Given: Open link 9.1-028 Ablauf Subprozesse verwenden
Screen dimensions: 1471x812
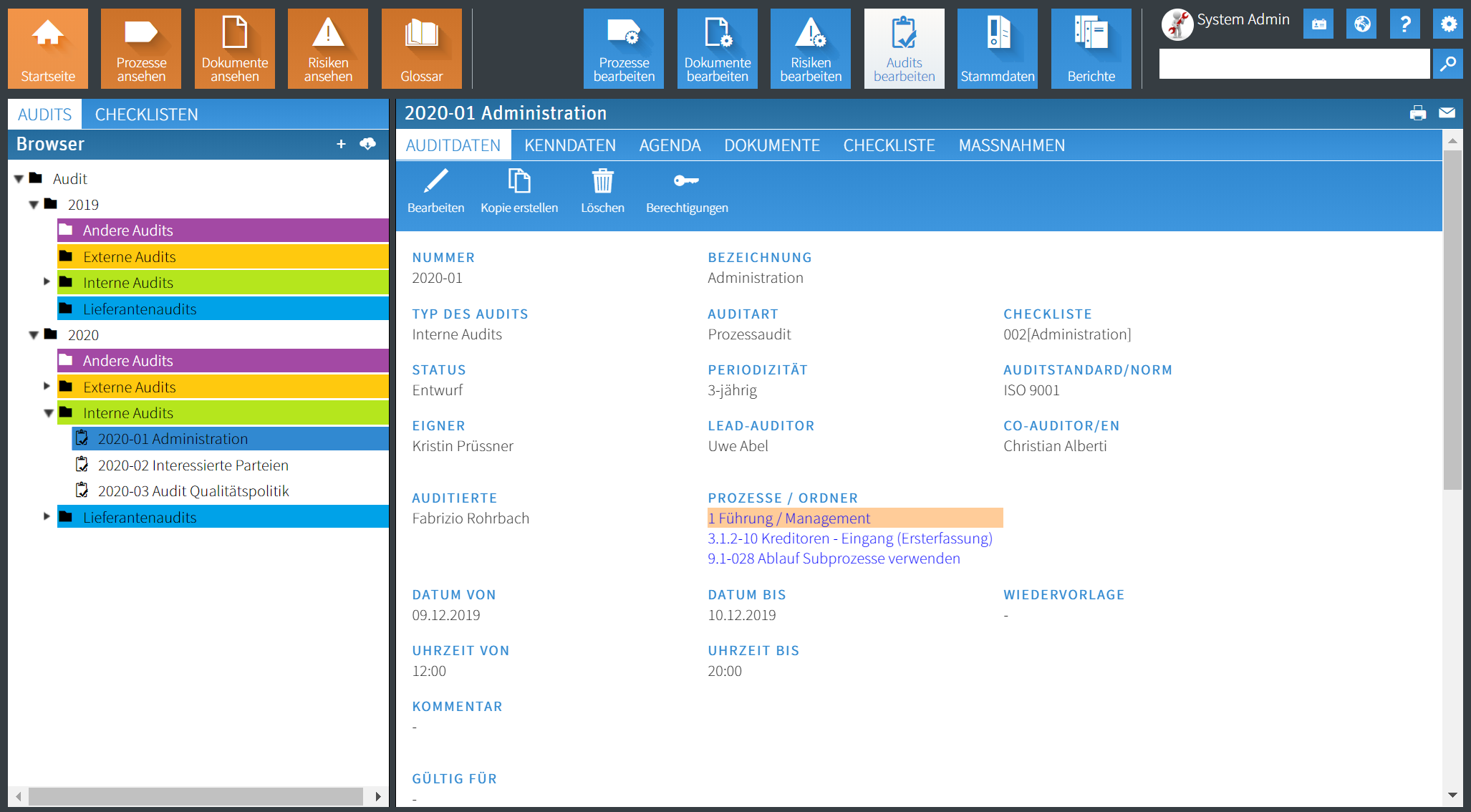Looking at the screenshot, I should (x=834, y=558).
